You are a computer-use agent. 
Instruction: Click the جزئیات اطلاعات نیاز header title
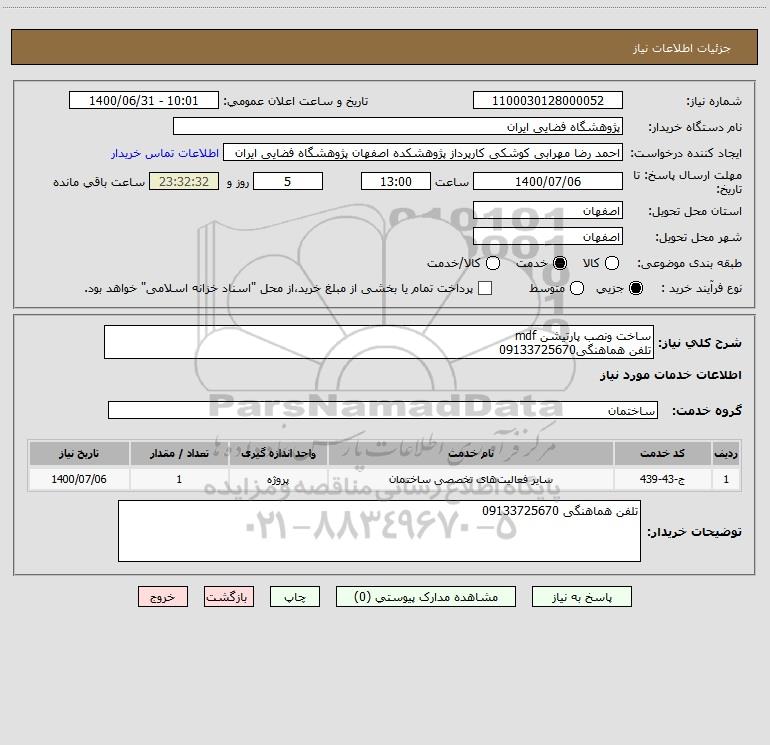(x=681, y=48)
